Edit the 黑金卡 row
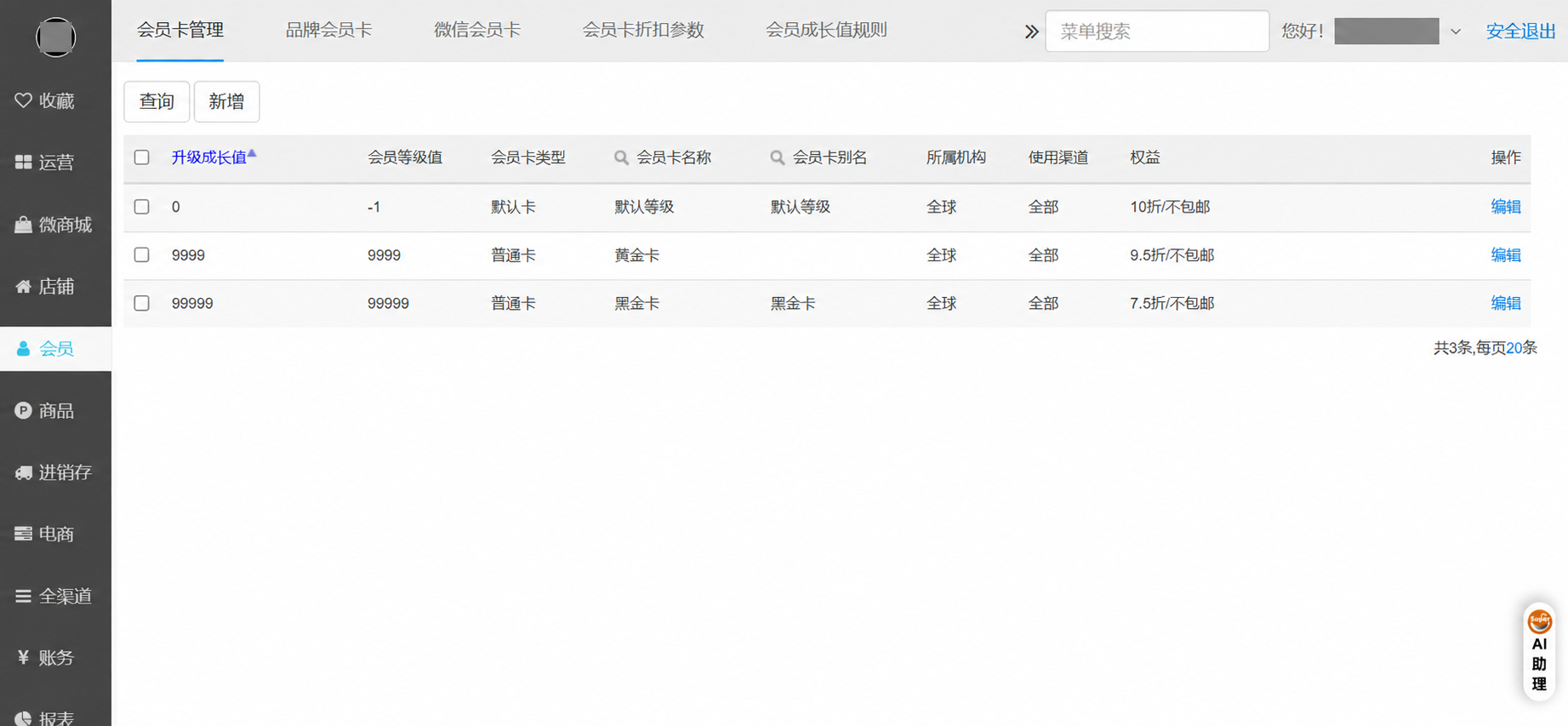This screenshot has width=1568, height=726. pos(1506,303)
